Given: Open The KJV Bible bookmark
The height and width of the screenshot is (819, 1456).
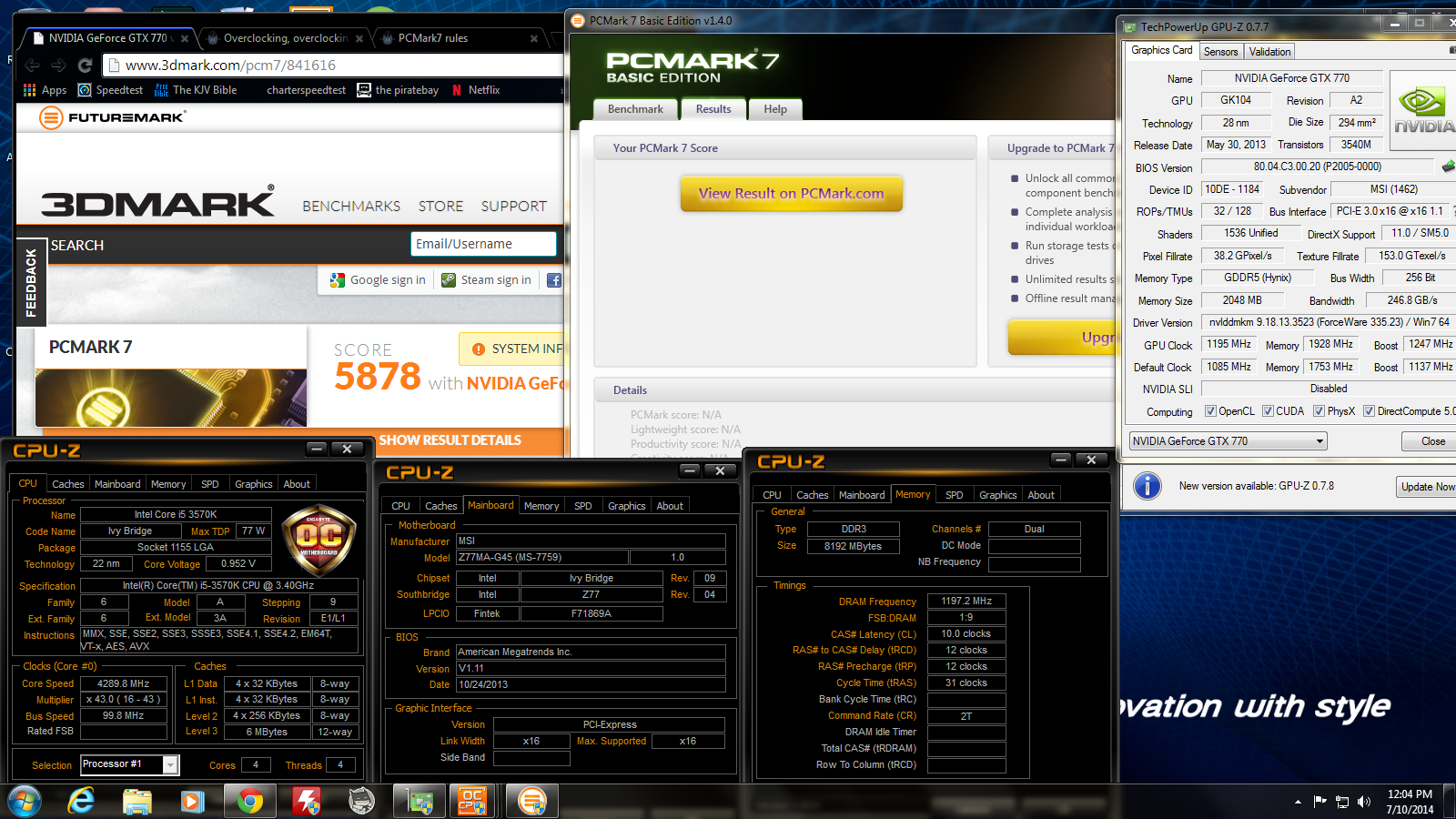Looking at the screenshot, I should point(196,90).
